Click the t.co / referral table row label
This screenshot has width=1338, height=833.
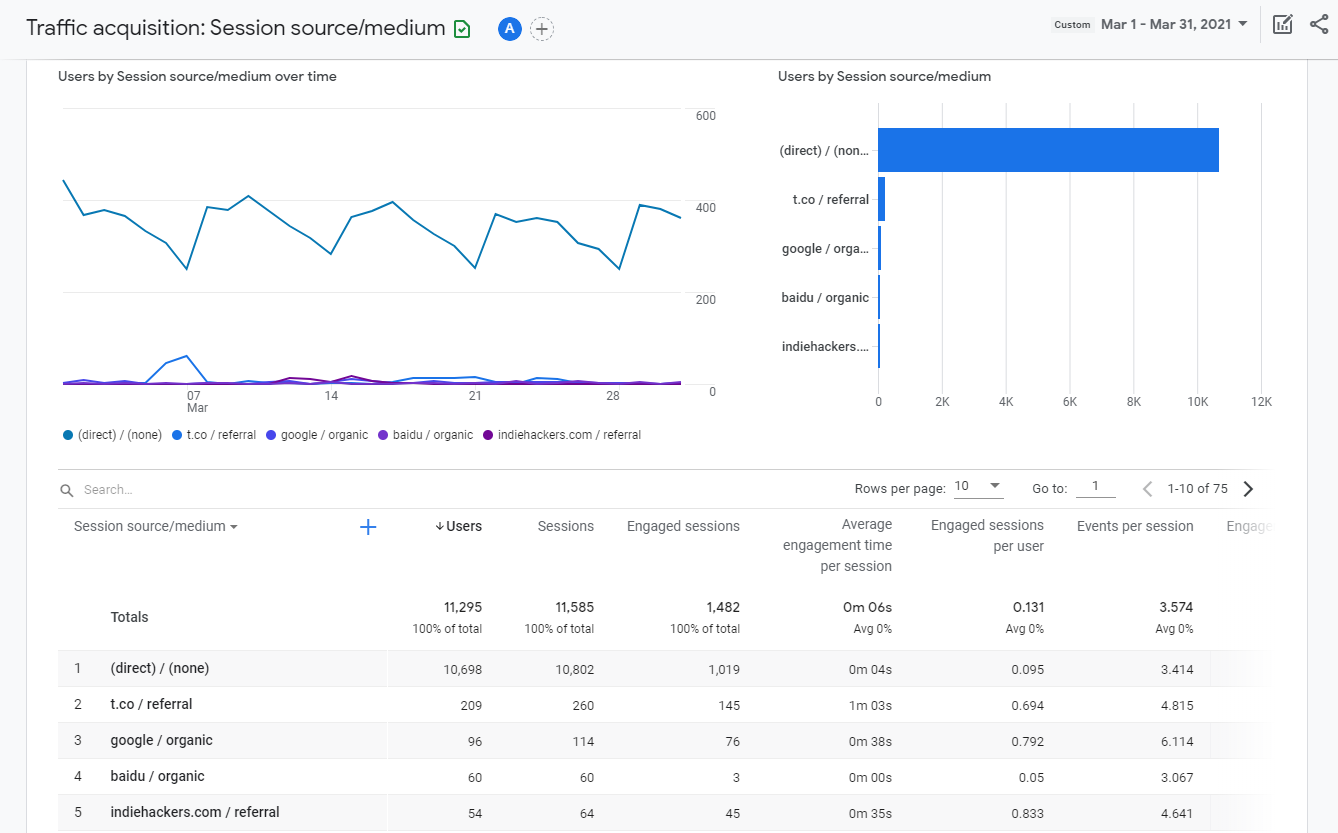pyautogui.click(x=151, y=704)
